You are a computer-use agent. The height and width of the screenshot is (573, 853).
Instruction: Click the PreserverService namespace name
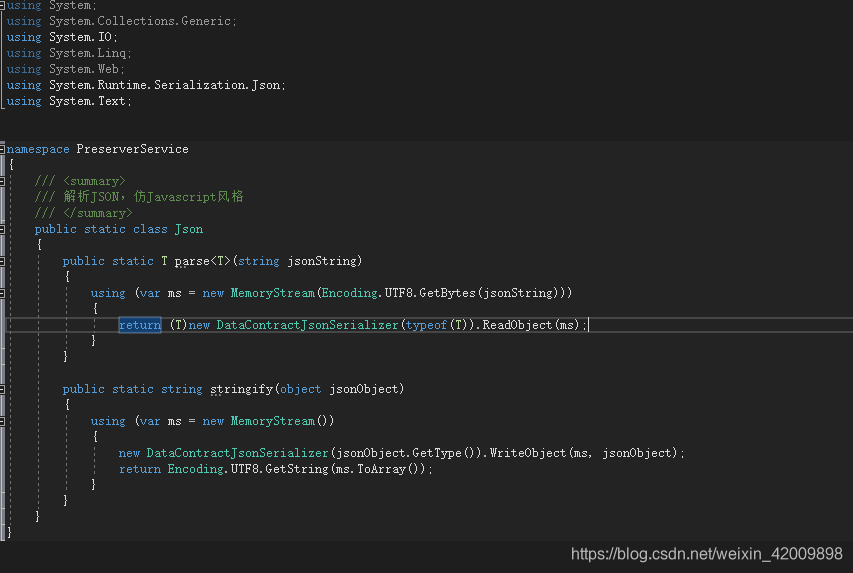coord(132,149)
